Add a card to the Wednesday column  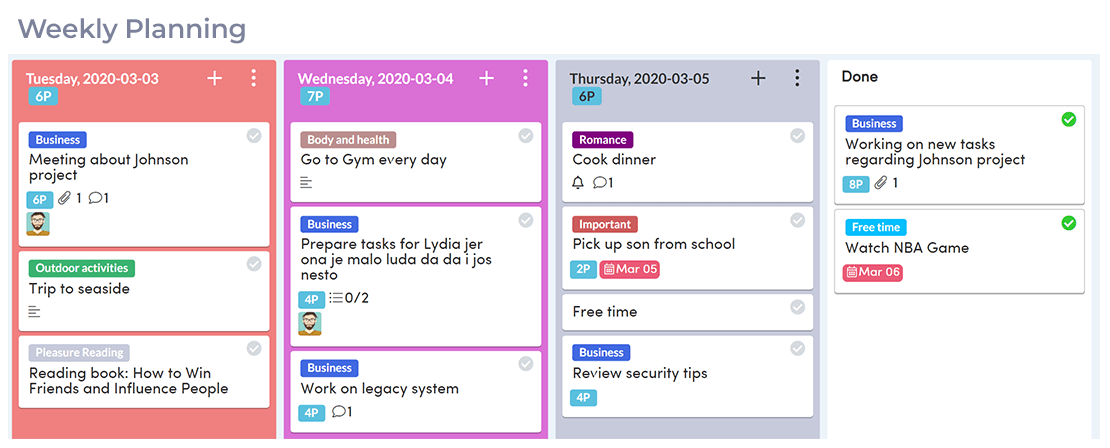pyautogui.click(x=486, y=78)
